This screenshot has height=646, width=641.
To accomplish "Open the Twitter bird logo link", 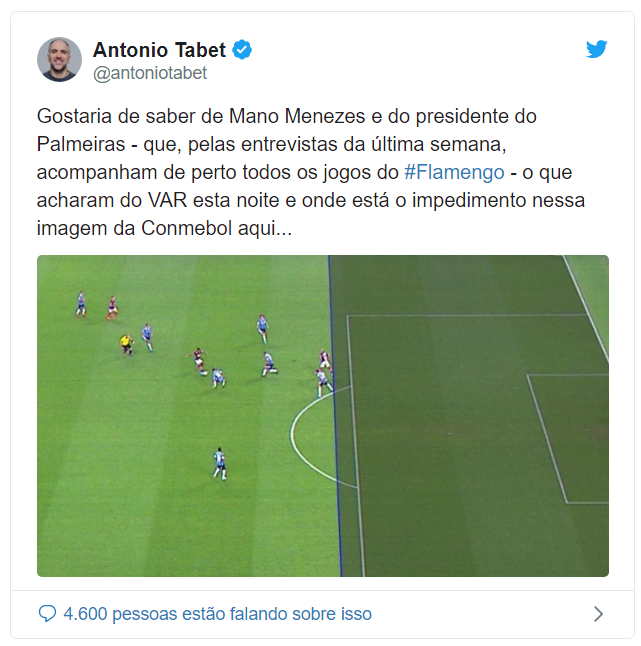I will 597,49.
